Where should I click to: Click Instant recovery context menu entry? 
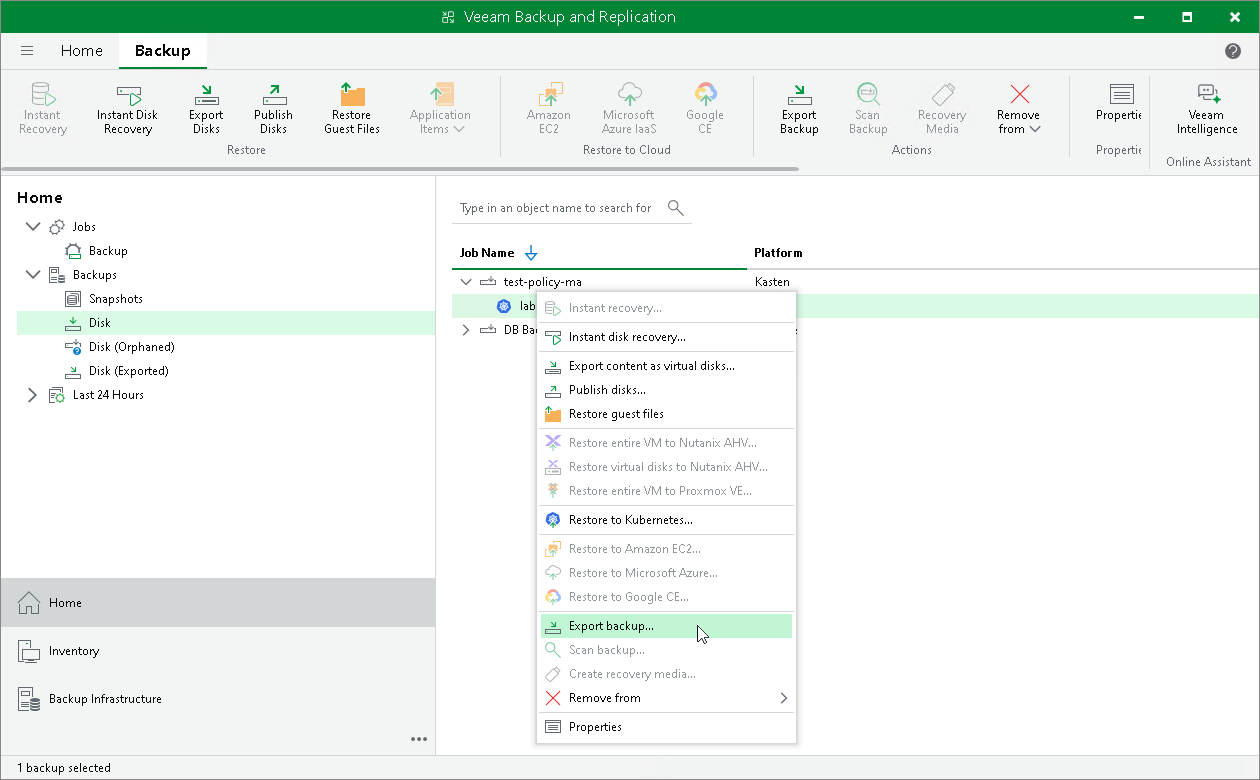[x=666, y=308]
